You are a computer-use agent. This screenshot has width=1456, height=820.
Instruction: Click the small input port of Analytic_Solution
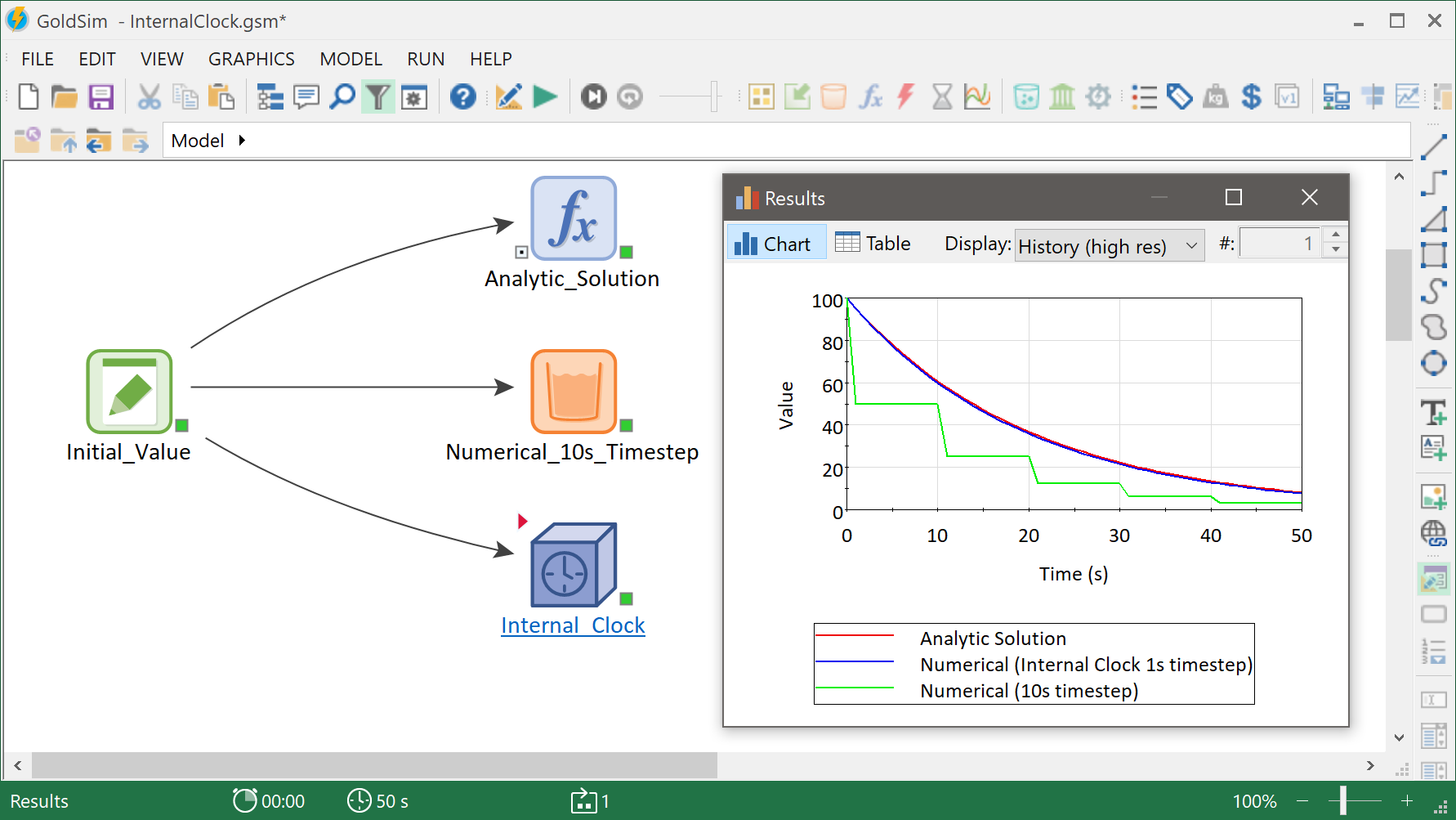click(x=521, y=252)
